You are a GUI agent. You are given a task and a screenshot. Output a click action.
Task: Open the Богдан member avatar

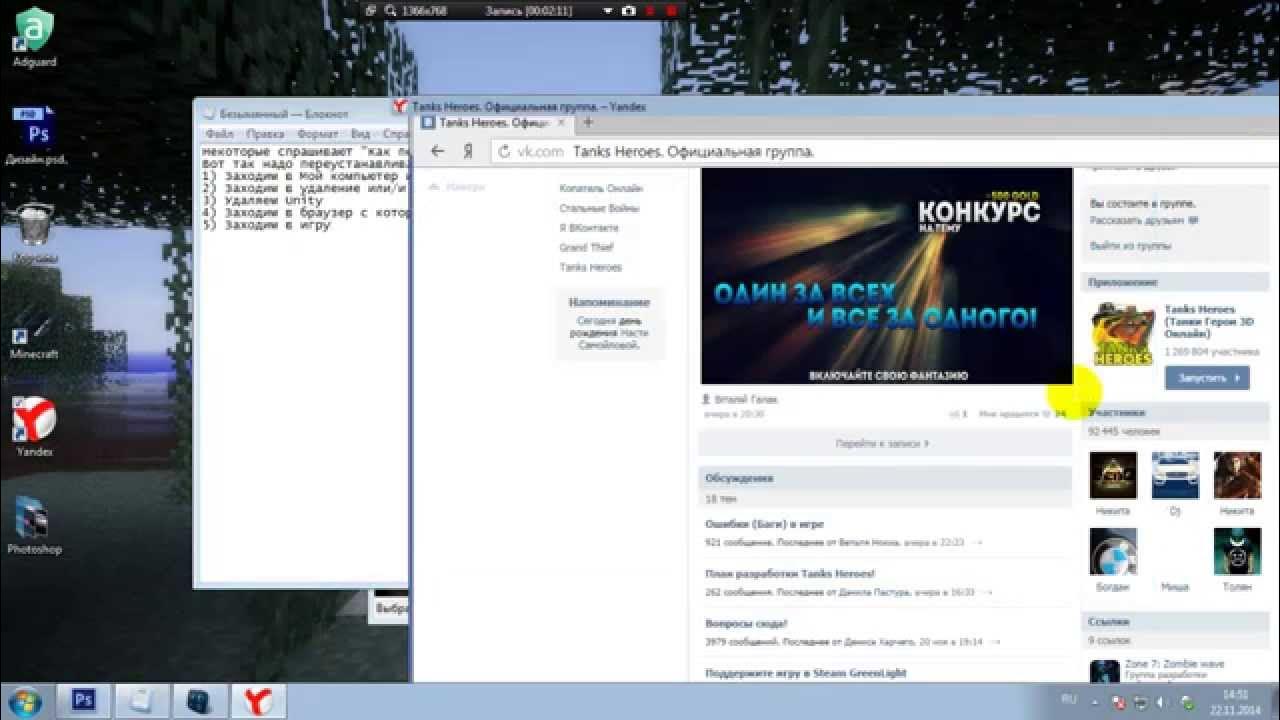(x=1113, y=552)
